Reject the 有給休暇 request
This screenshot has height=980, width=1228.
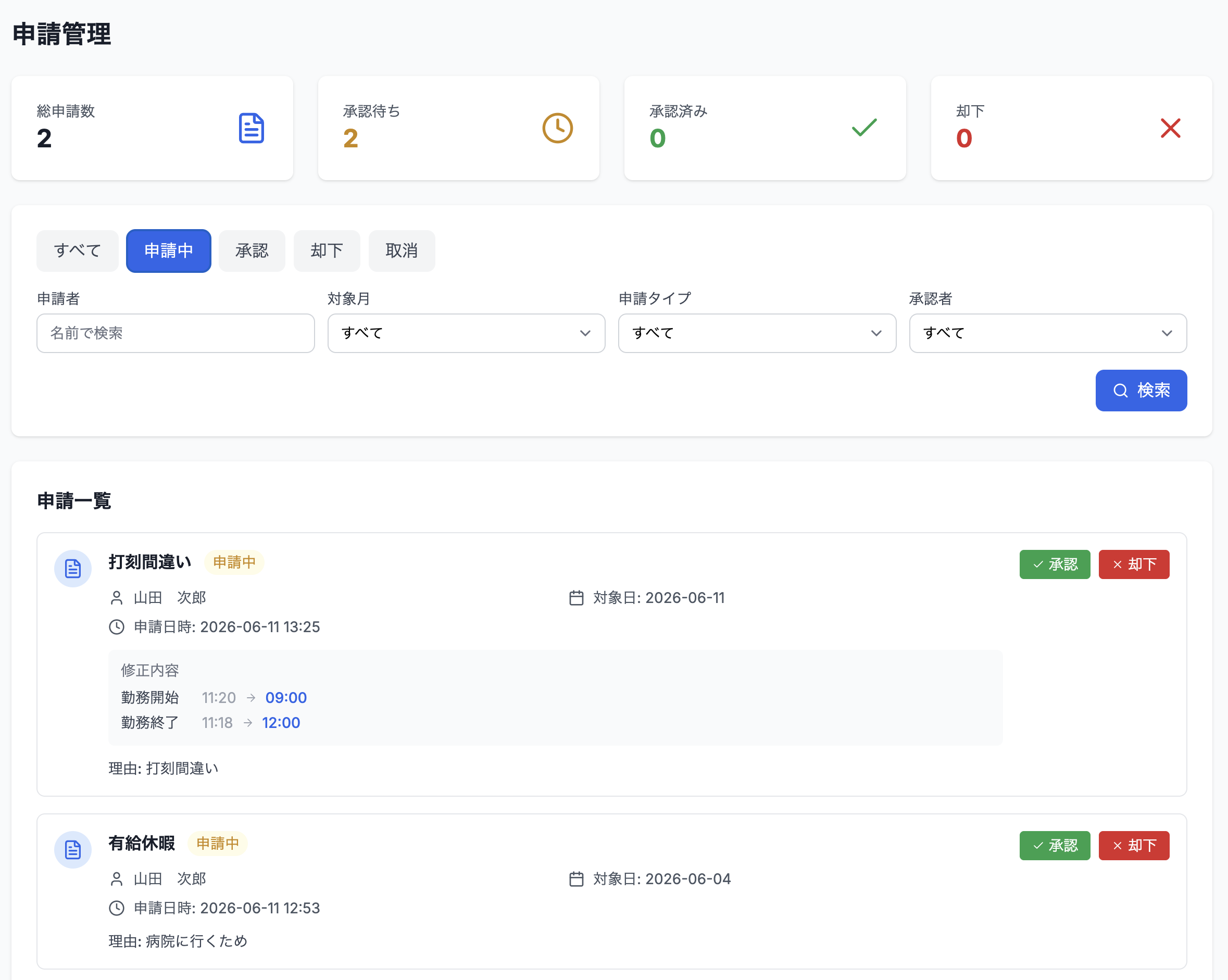click(1133, 846)
